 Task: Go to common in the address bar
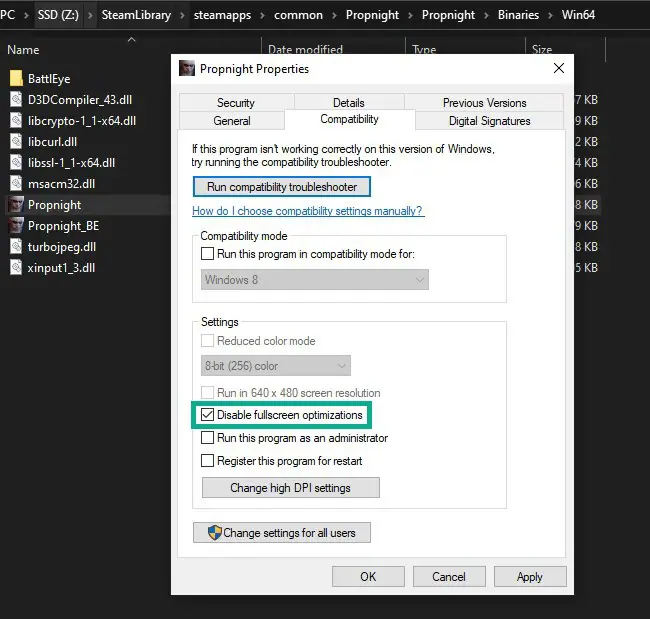(298, 15)
